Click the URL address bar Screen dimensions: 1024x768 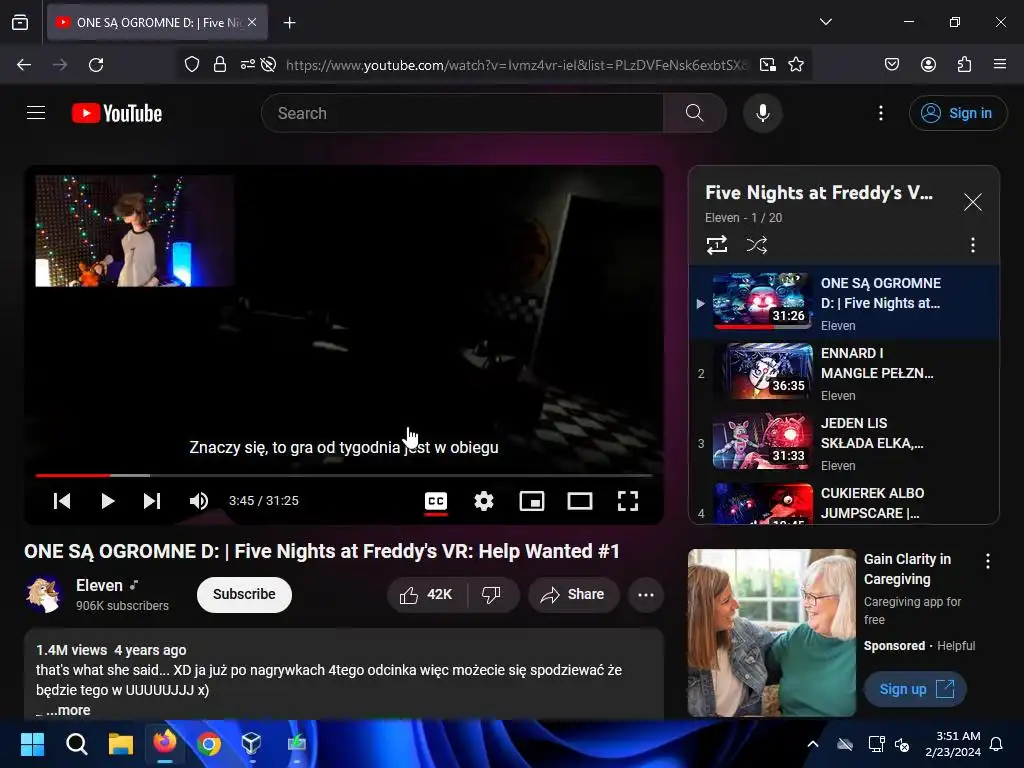click(x=516, y=65)
